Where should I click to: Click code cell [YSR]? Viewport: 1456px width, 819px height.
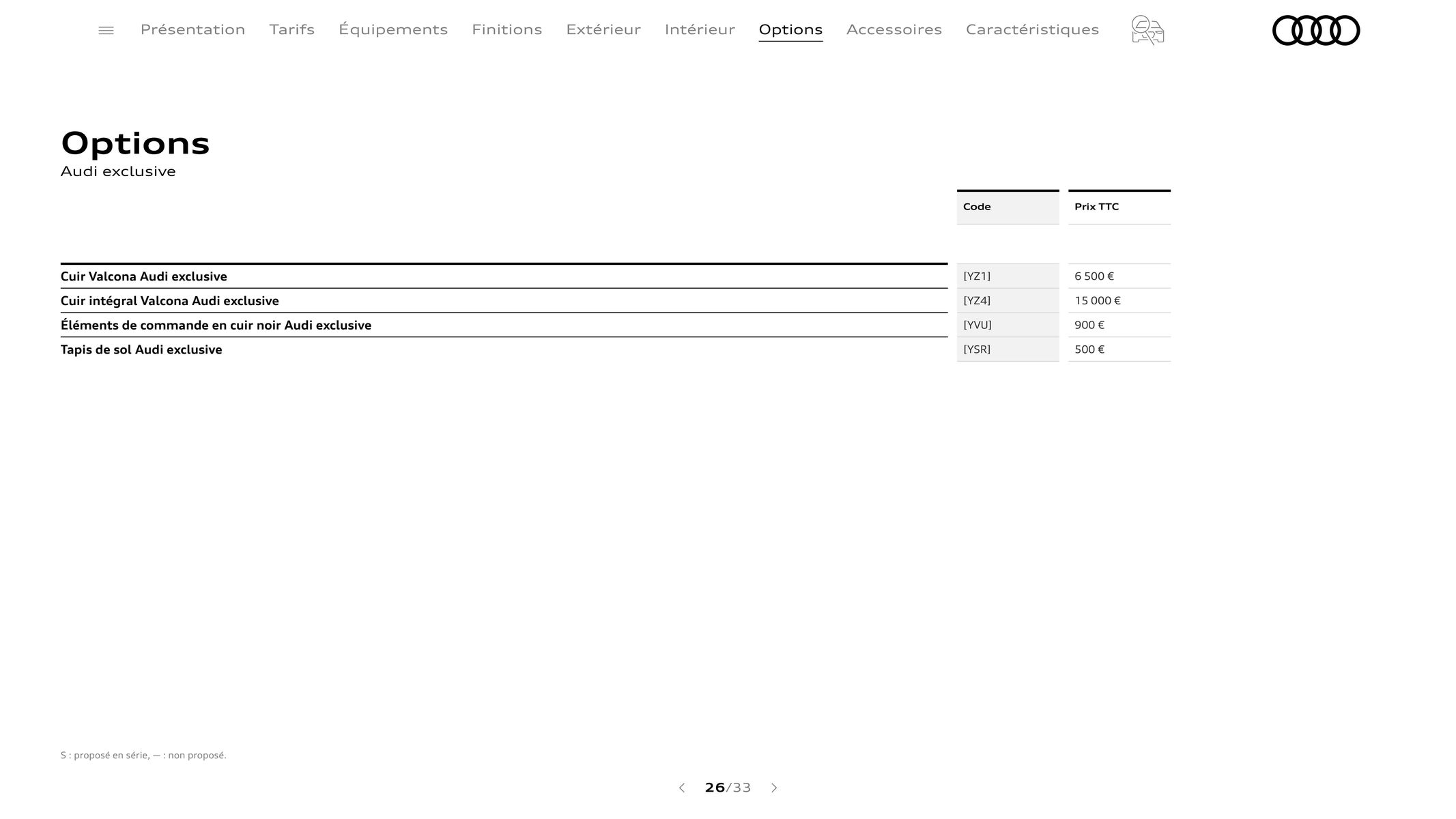[x=1008, y=349]
